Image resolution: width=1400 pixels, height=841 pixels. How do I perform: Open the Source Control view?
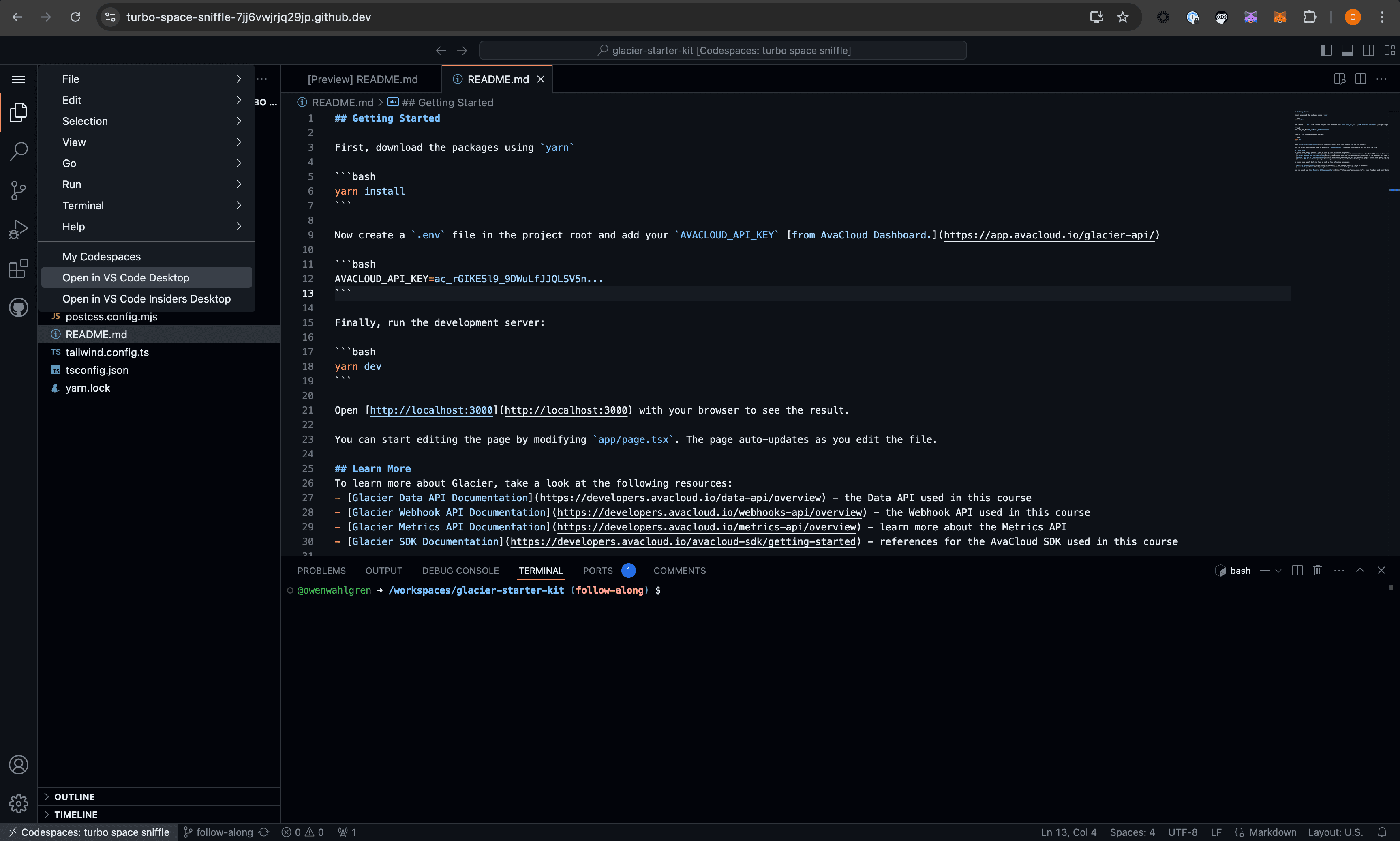[19, 191]
